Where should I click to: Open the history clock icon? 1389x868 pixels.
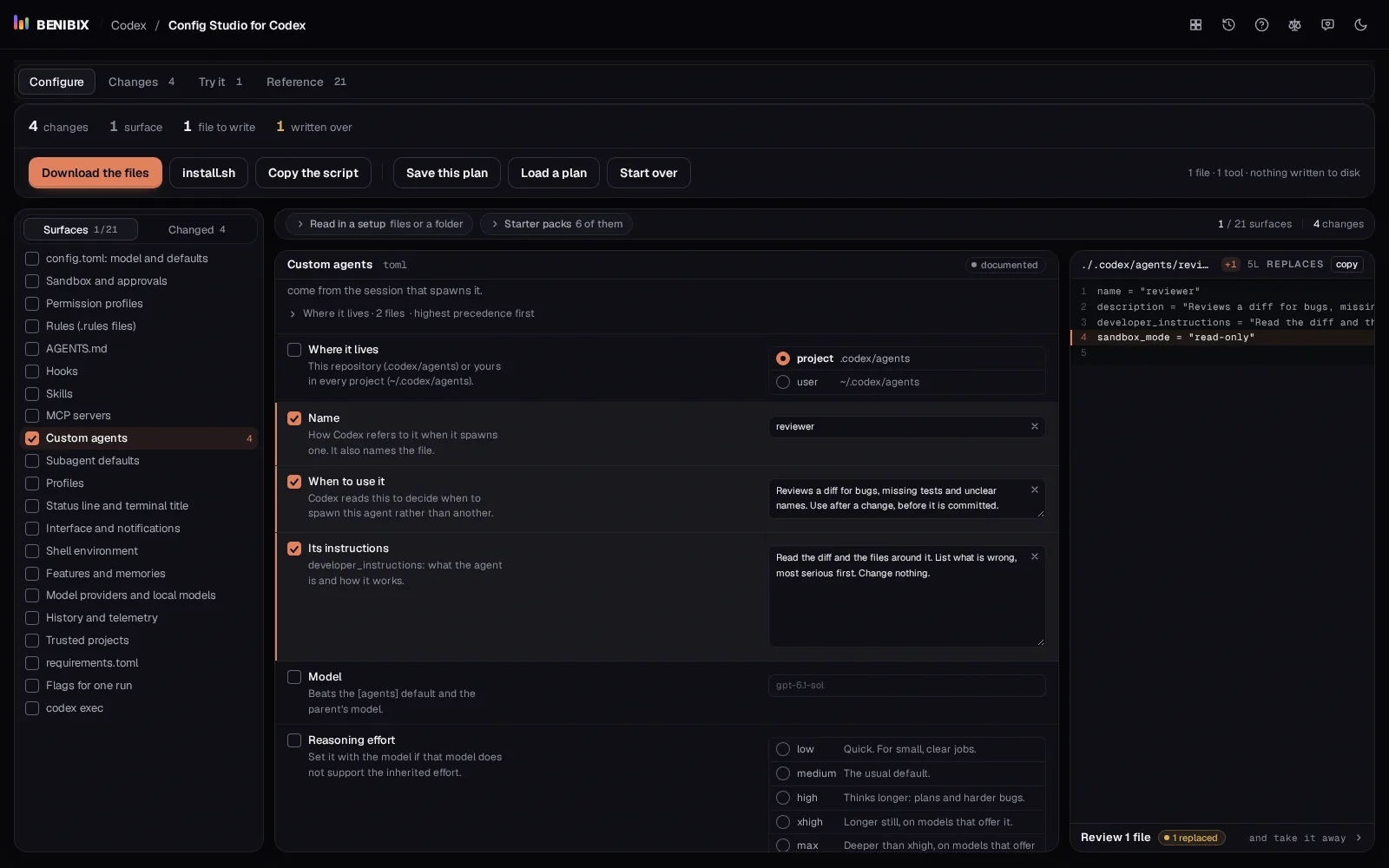(x=1228, y=25)
